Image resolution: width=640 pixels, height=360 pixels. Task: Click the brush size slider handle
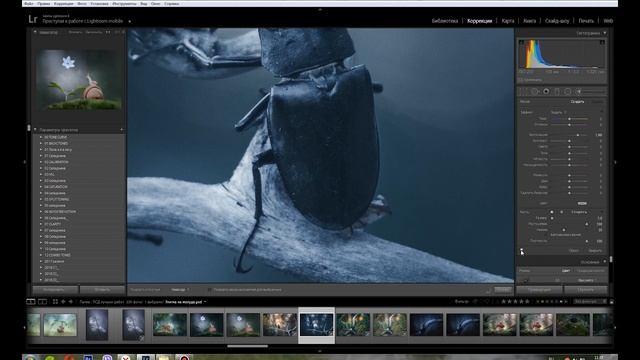[x=552, y=218]
